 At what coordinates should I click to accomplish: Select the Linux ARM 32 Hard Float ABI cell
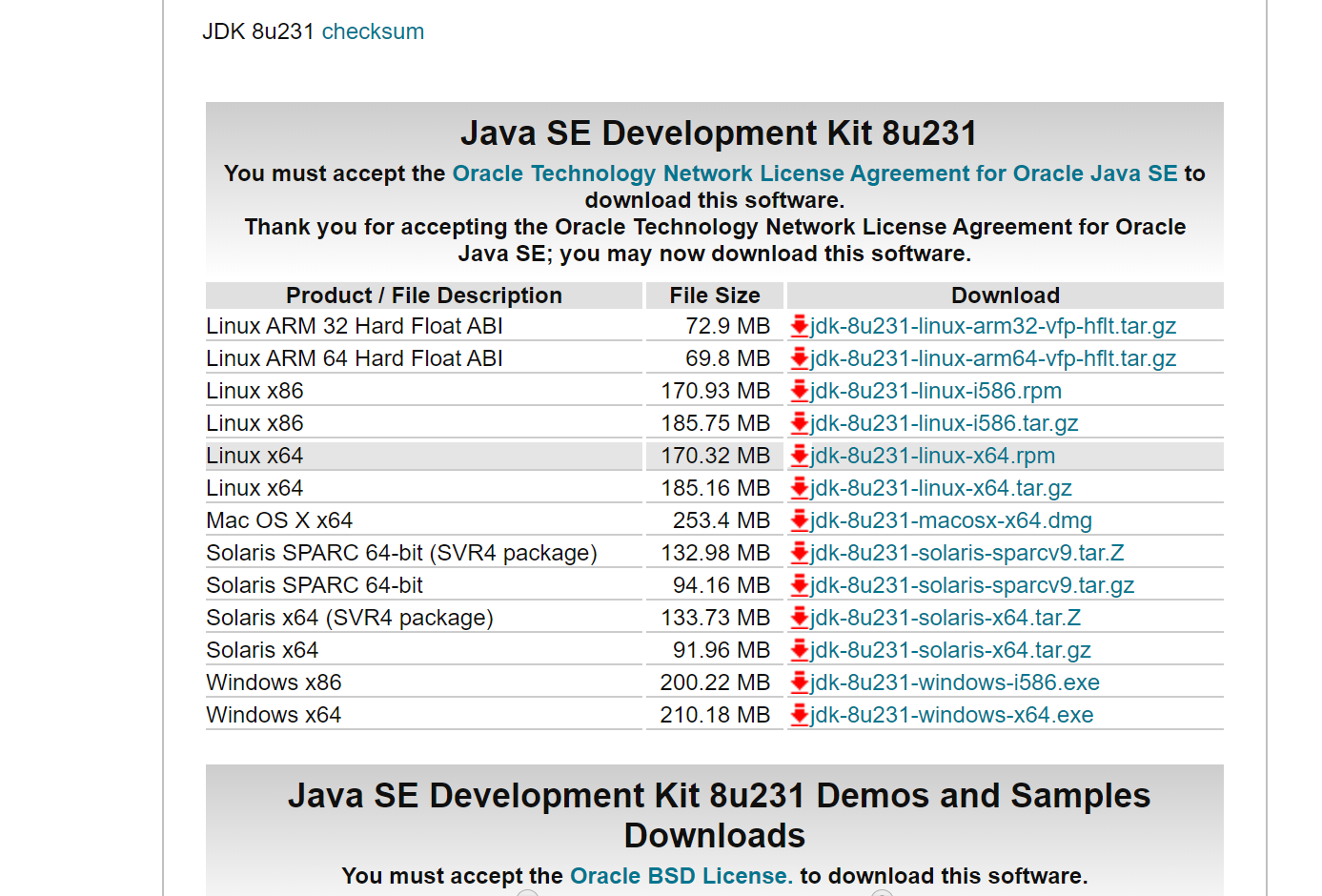[x=424, y=326]
